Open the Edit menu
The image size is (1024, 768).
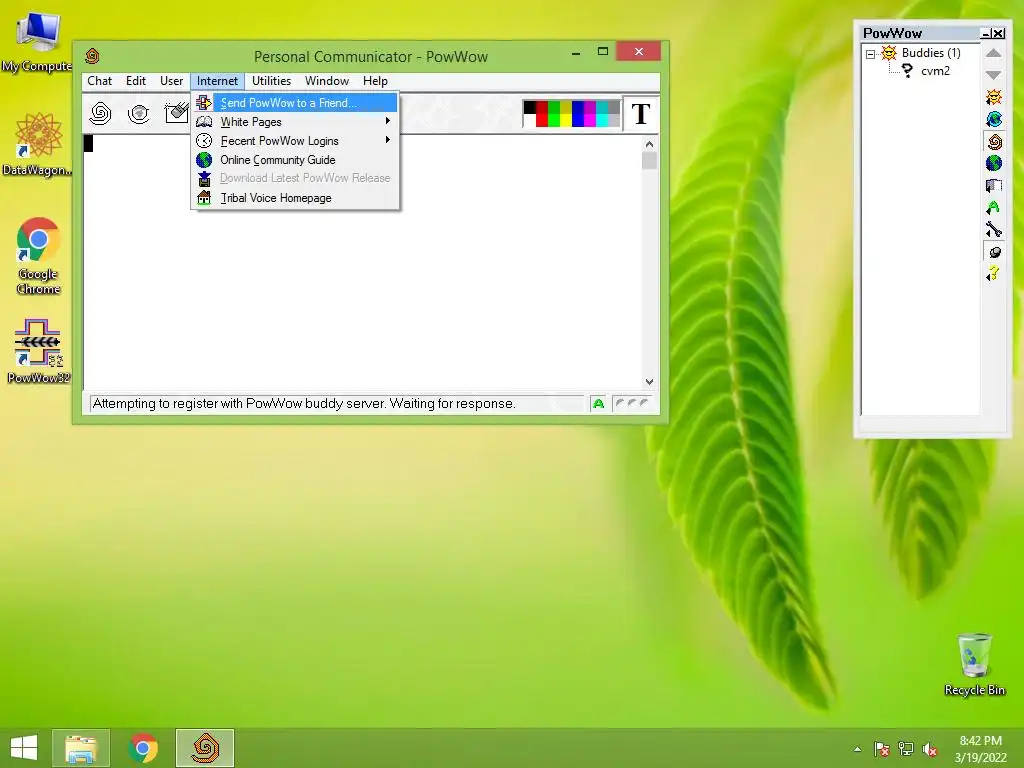136,81
